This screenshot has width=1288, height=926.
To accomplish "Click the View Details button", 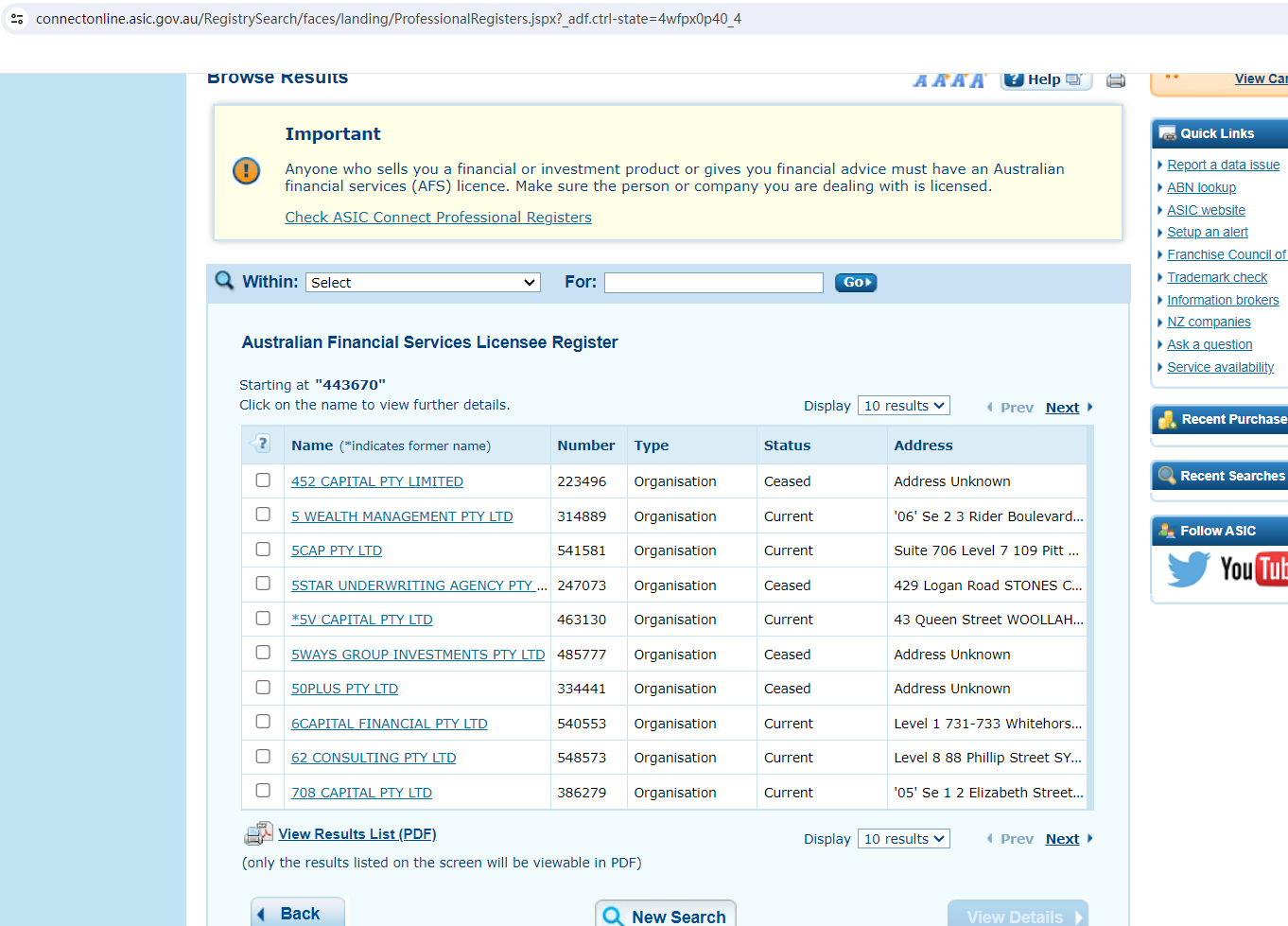I will pos(1018,915).
